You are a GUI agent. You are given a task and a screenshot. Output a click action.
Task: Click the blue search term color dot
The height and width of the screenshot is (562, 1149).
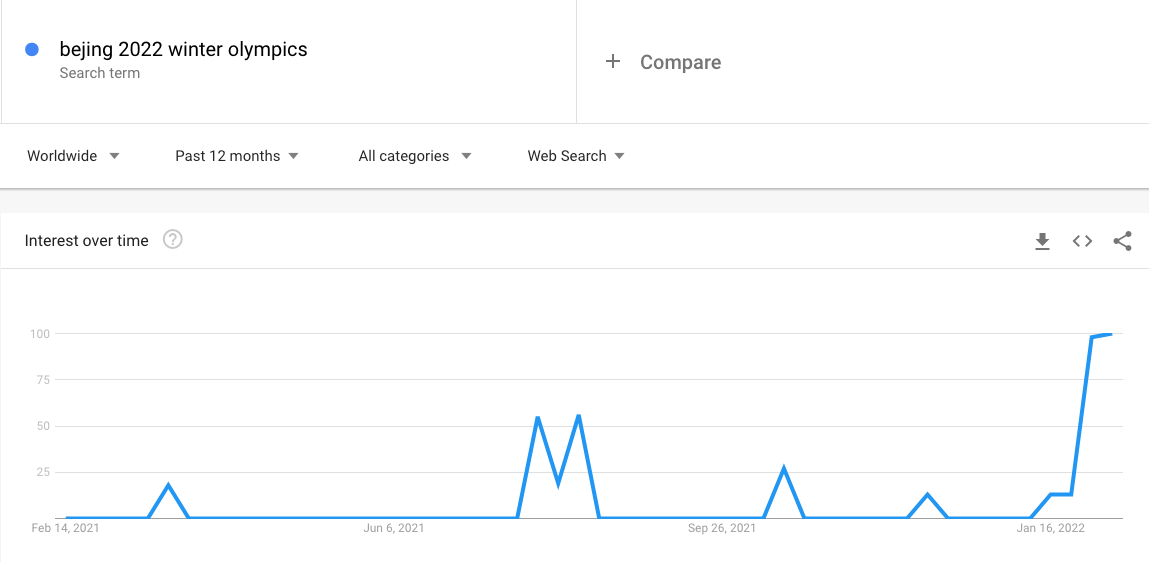[x=32, y=49]
